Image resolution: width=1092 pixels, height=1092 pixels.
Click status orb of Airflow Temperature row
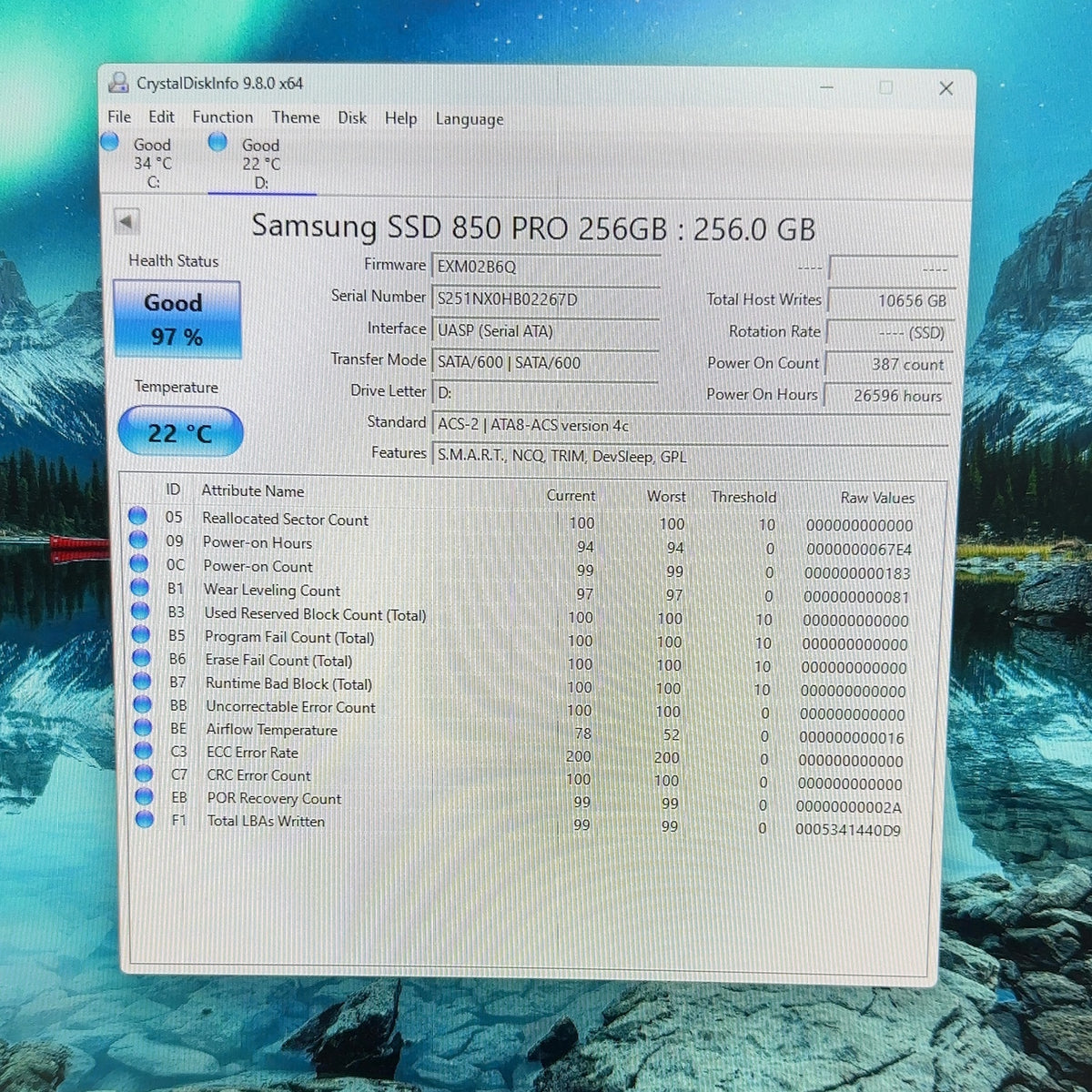(x=143, y=727)
